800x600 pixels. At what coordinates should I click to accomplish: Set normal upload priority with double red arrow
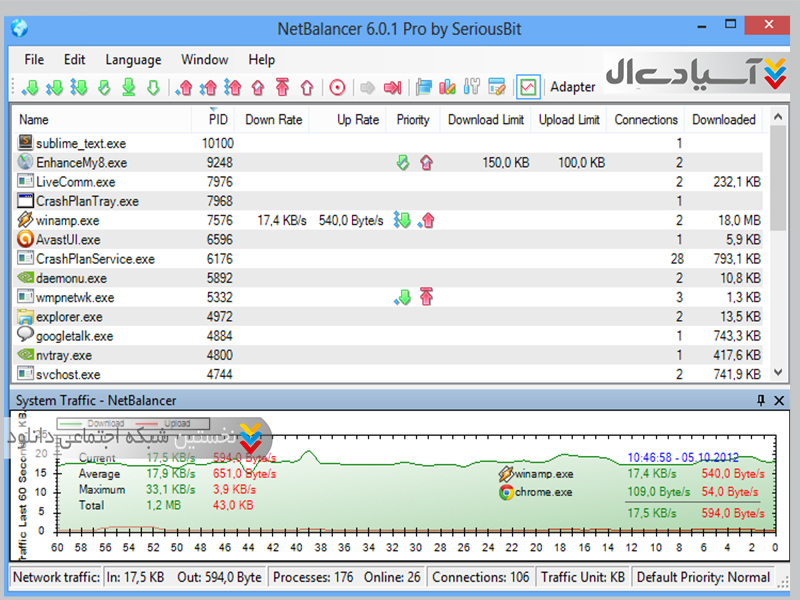(208, 88)
